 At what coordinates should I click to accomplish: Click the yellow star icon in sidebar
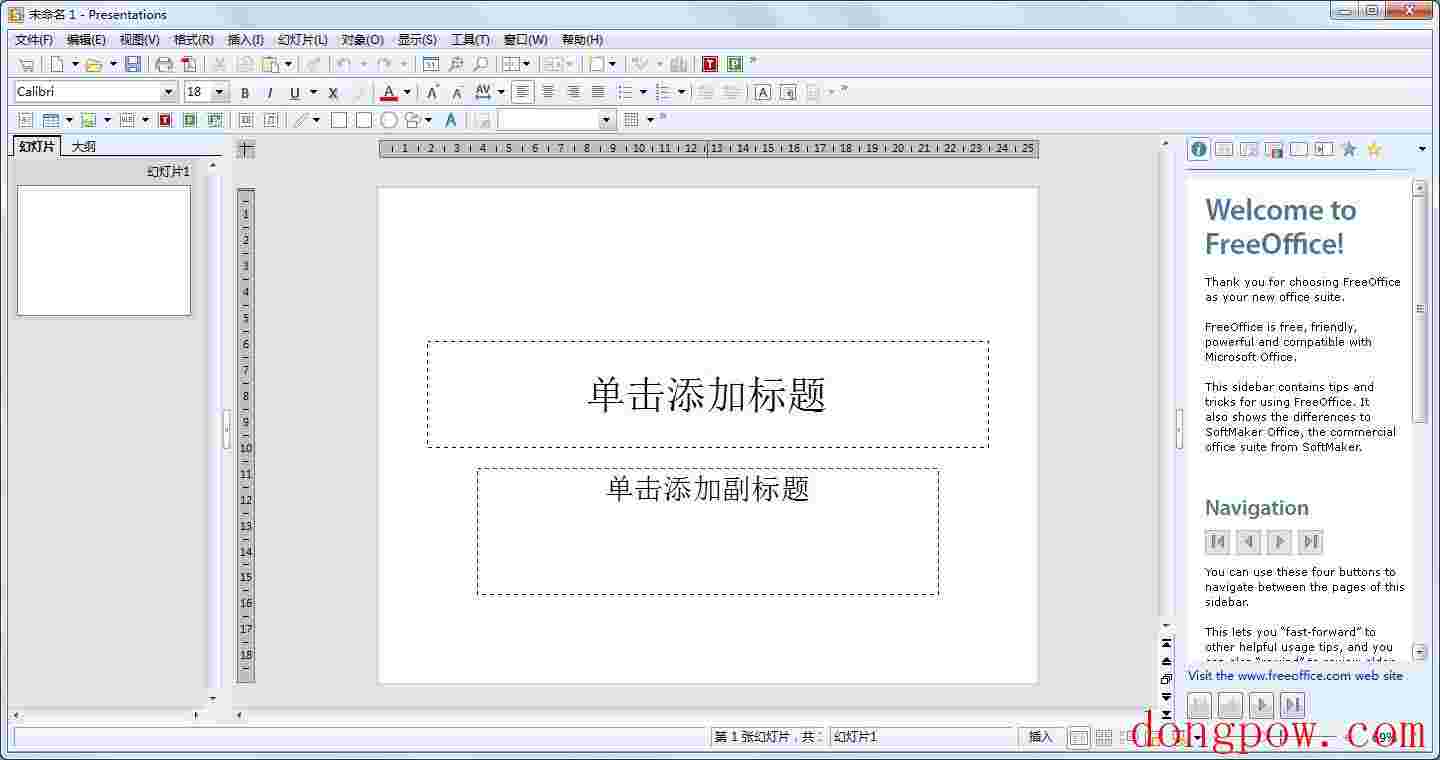(1374, 149)
